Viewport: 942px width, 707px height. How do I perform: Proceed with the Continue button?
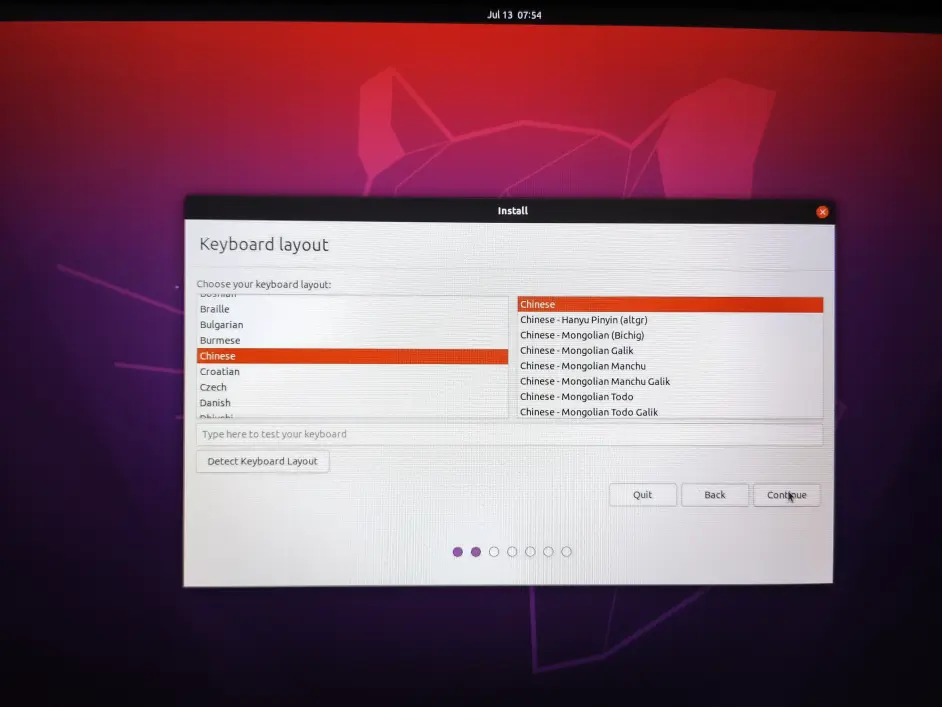point(786,496)
